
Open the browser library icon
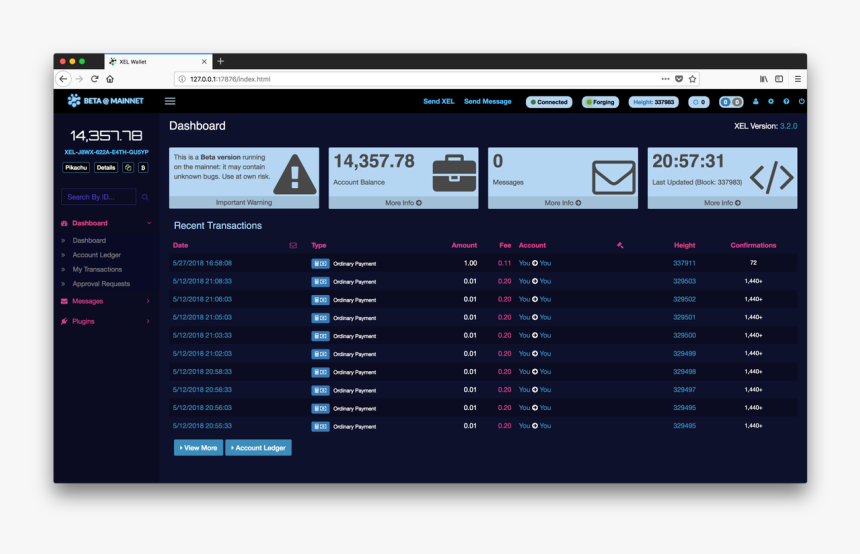(763, 79)
